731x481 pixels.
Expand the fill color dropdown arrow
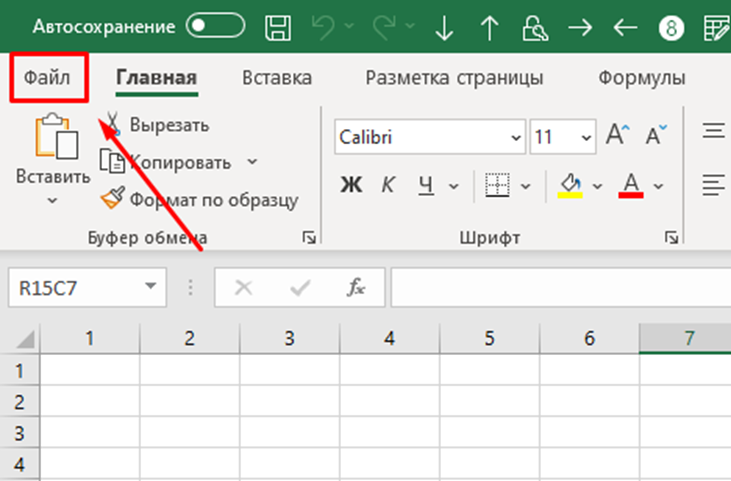[597, 186]
